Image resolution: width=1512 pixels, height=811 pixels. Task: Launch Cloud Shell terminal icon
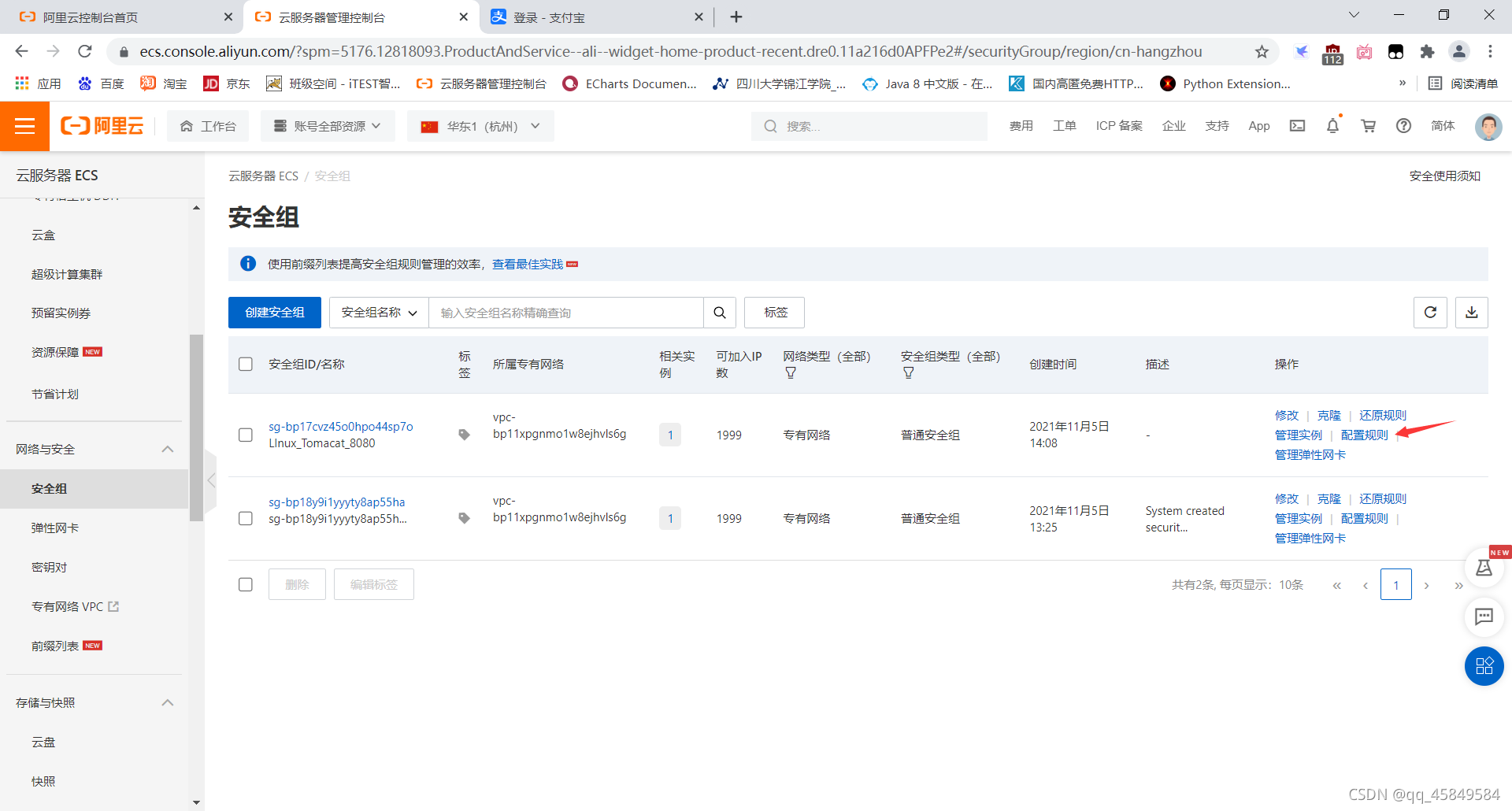click(x=1297, y=126)
